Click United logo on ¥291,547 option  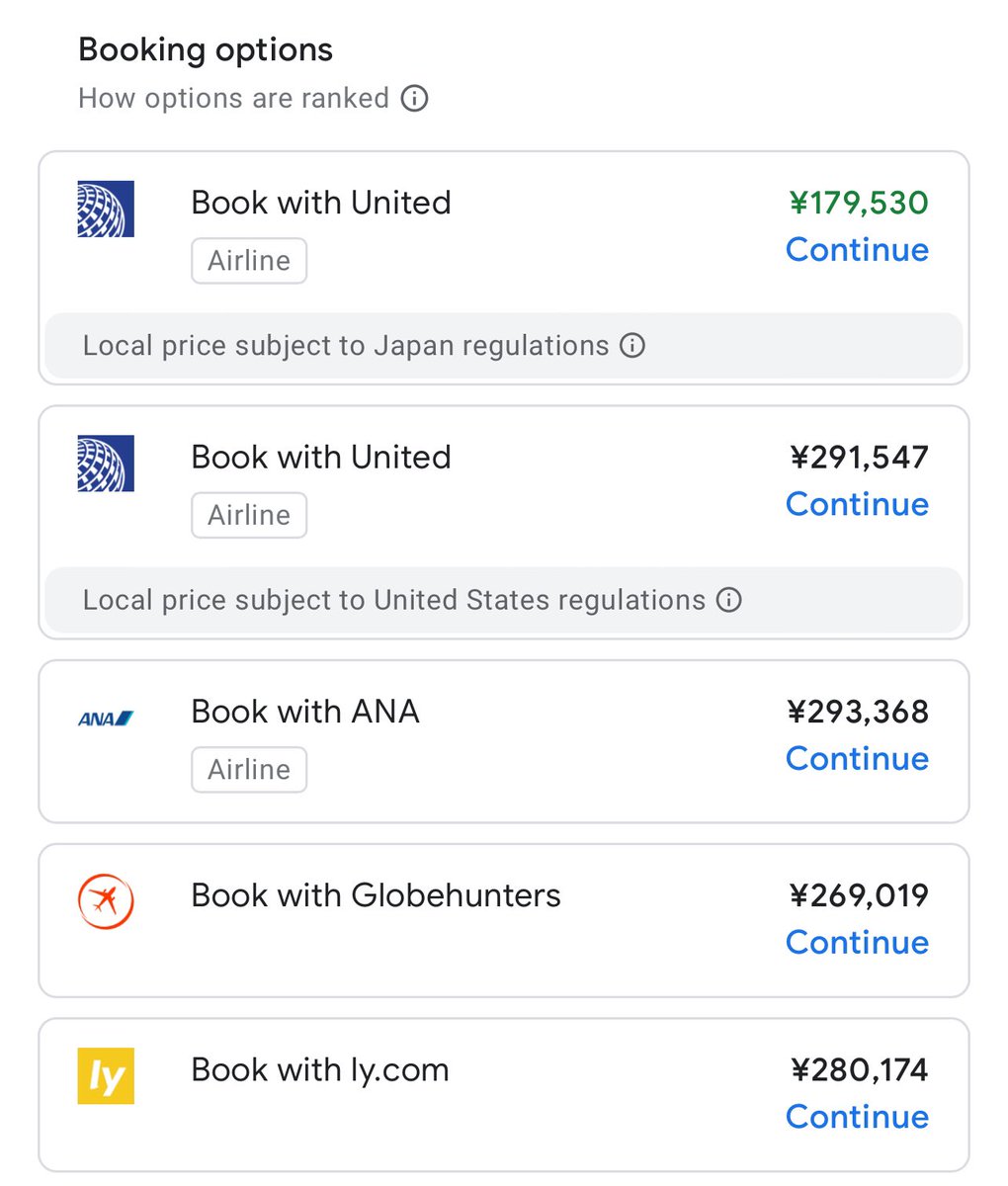coord(106,464)
